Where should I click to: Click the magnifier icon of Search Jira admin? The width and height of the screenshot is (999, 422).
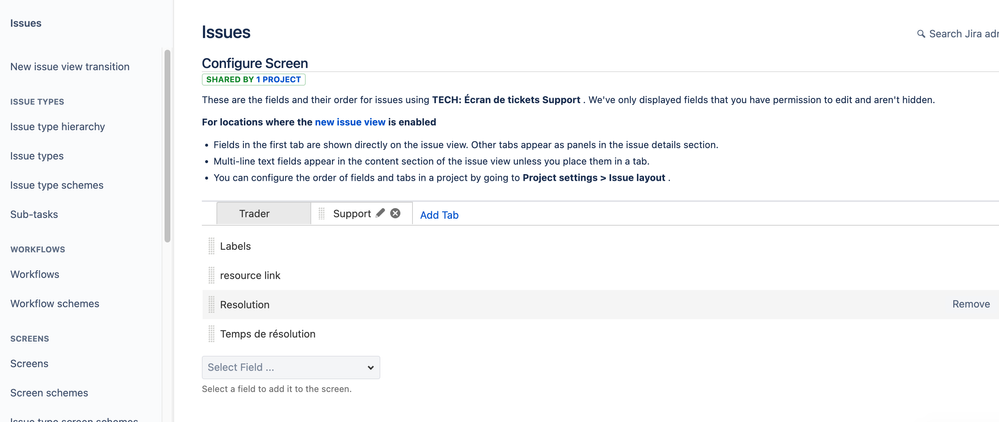point(921,34)
